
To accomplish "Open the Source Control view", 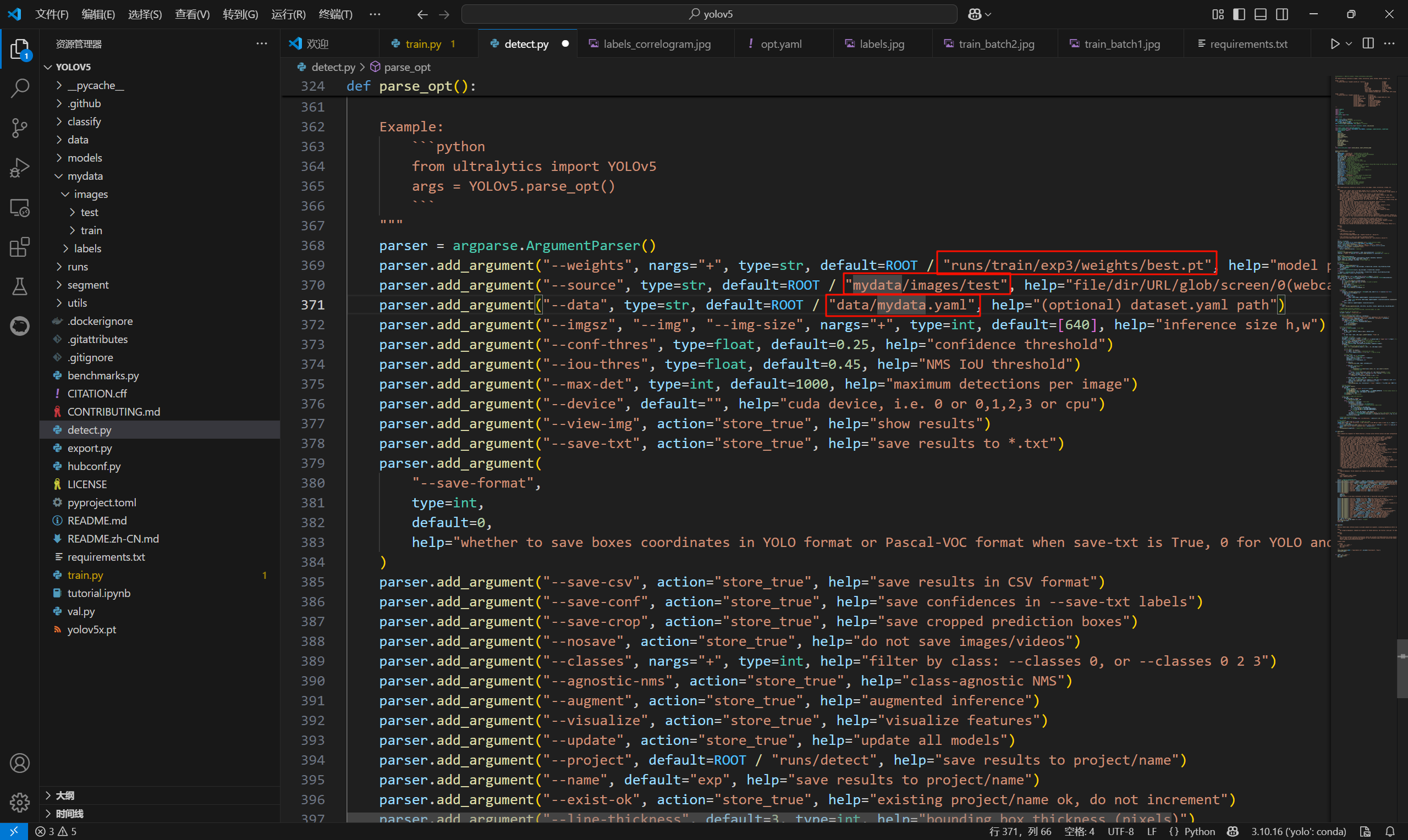I will pyautogui.click(x=20, y=128).
